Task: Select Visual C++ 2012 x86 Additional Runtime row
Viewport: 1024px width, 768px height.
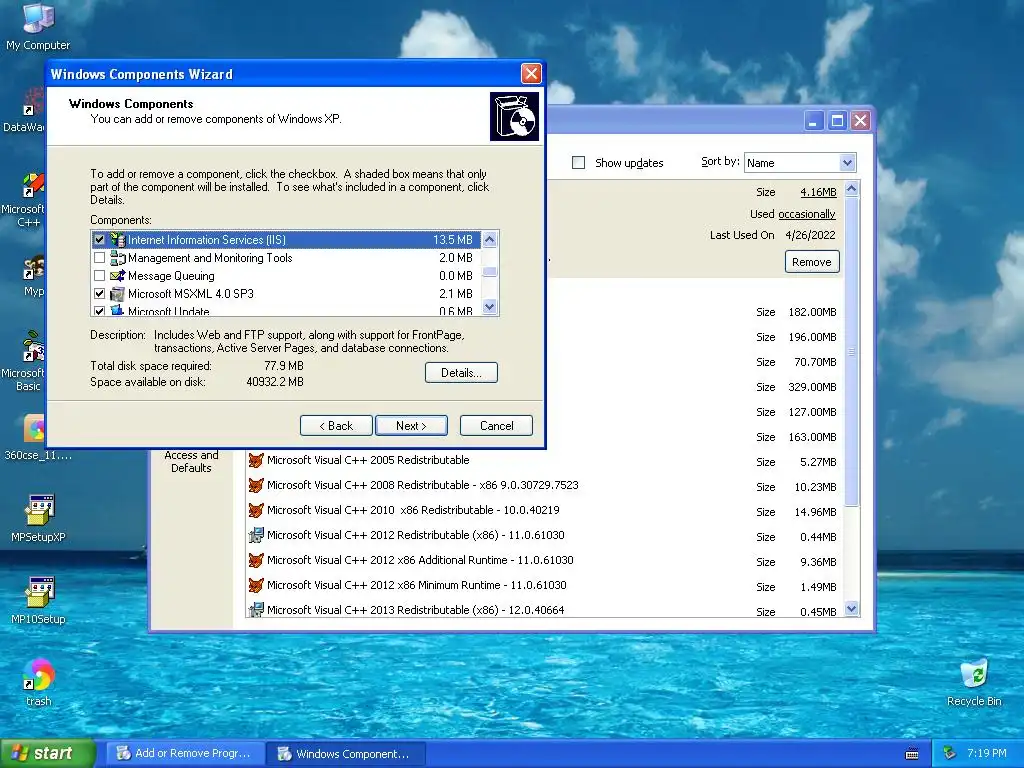Action: 544,561
